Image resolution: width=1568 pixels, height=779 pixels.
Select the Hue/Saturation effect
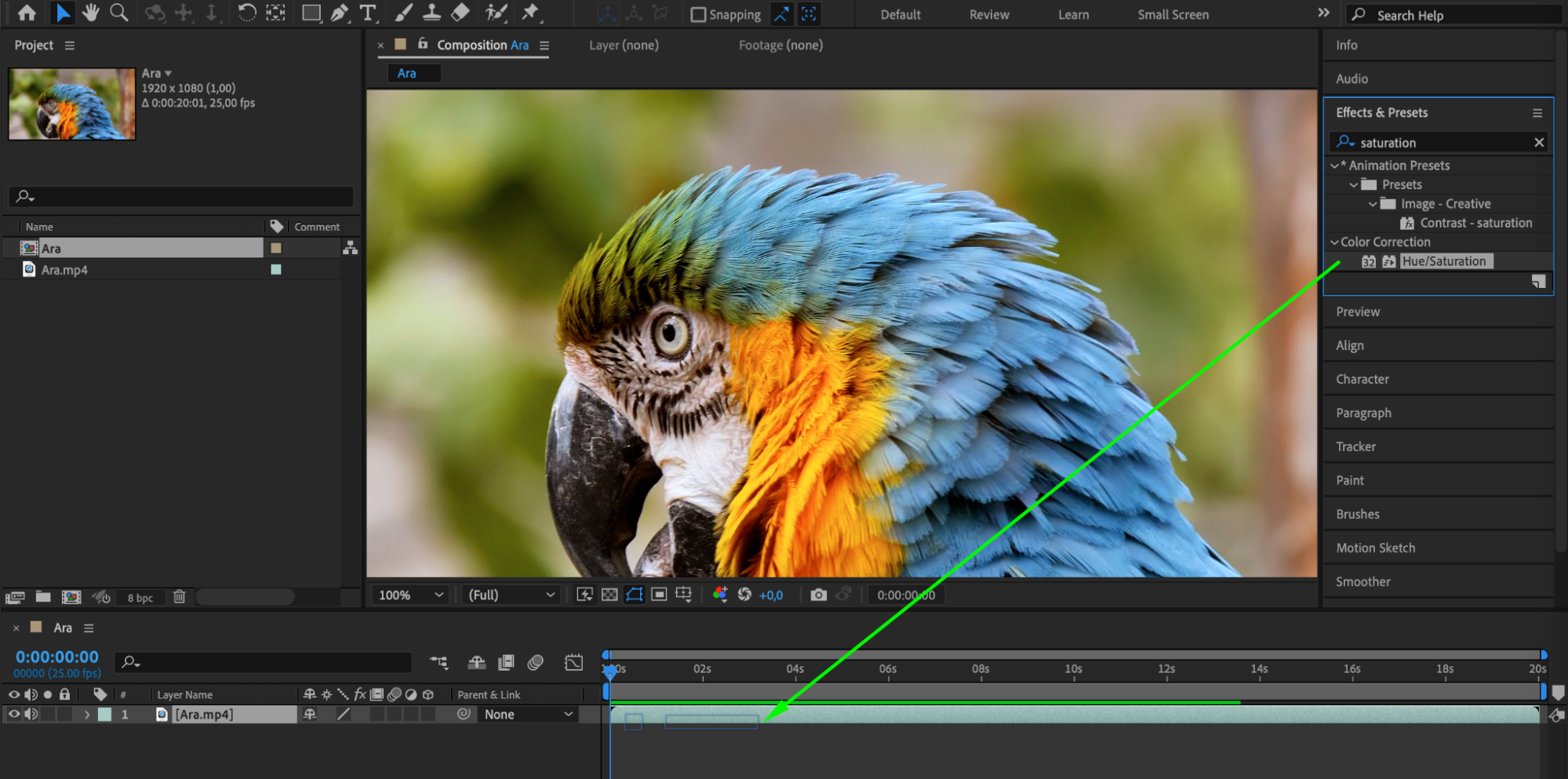(1443, 261)
